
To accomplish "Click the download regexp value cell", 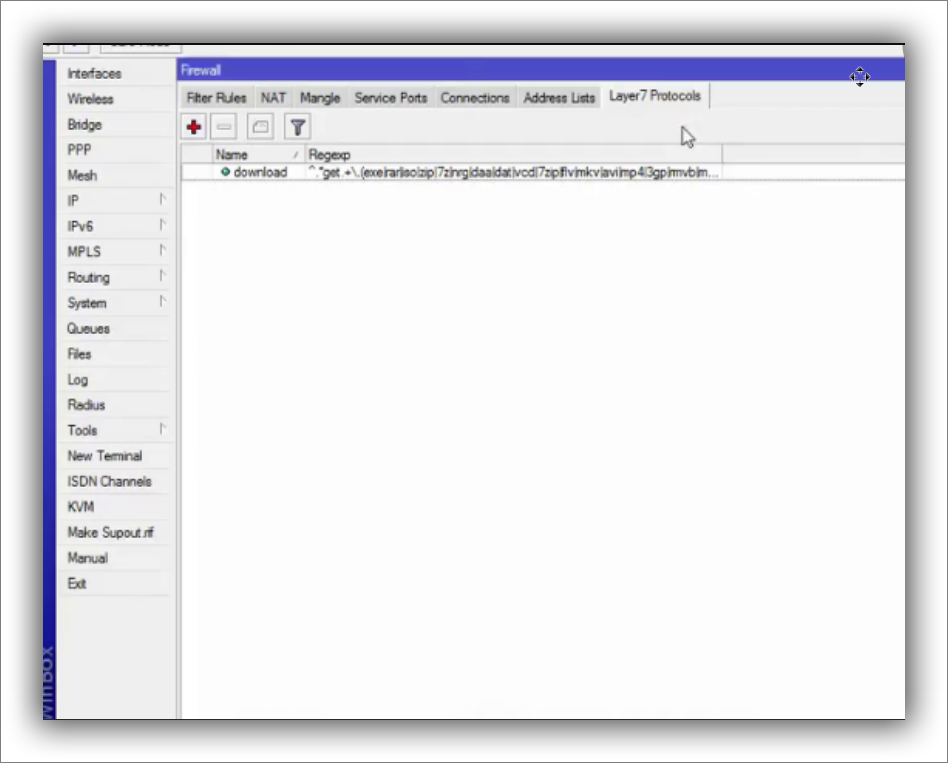I will click(x=513, y=172).
